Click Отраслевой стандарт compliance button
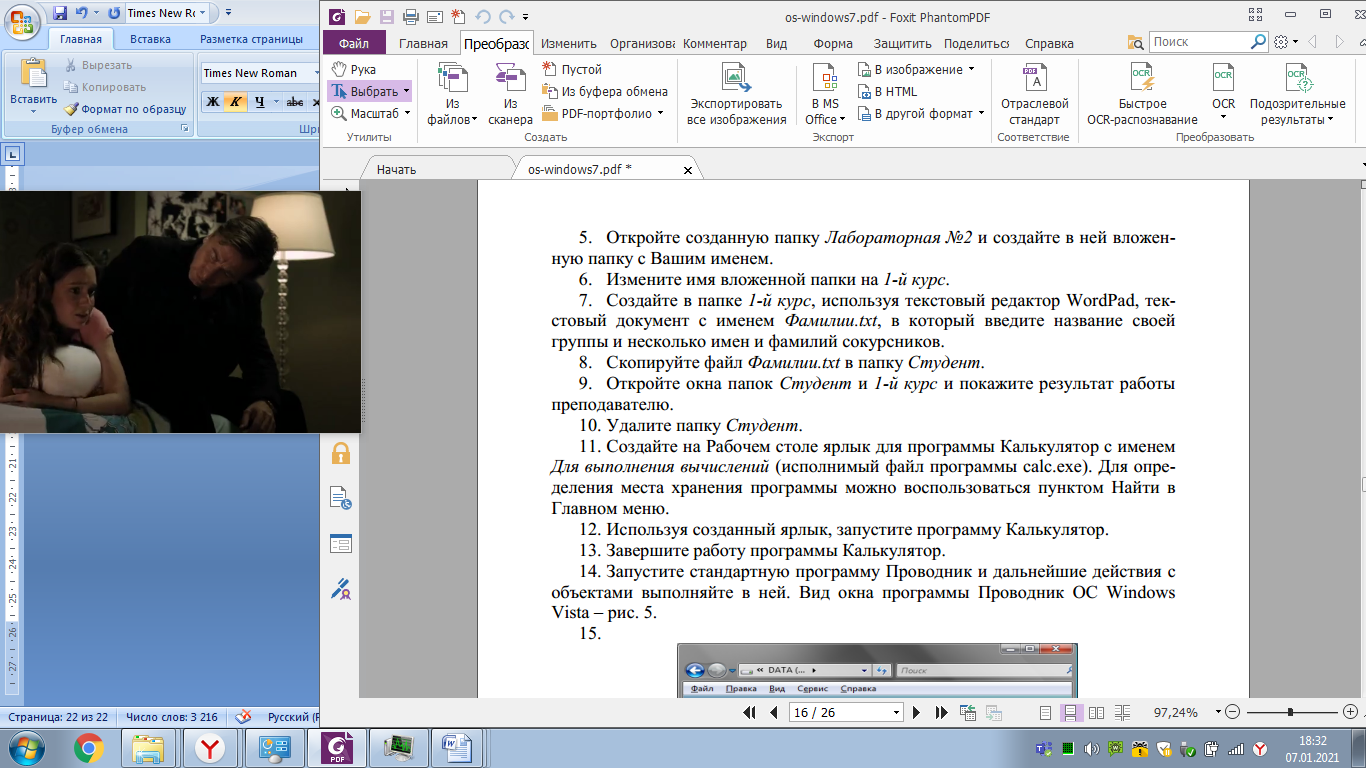The image size is (1366, 768). (1034, 93)
